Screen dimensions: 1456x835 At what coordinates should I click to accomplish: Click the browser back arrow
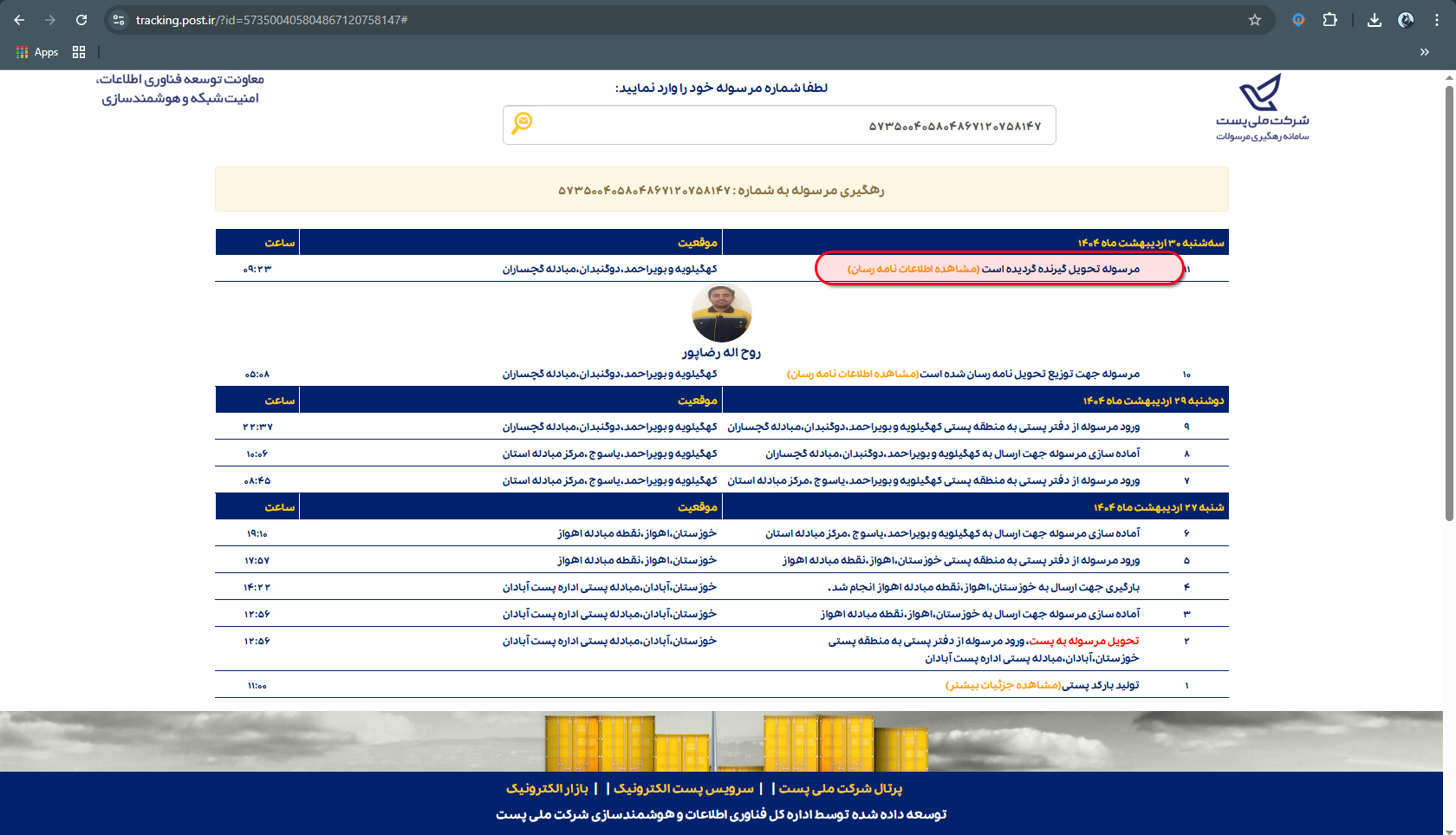pos(19,20)
